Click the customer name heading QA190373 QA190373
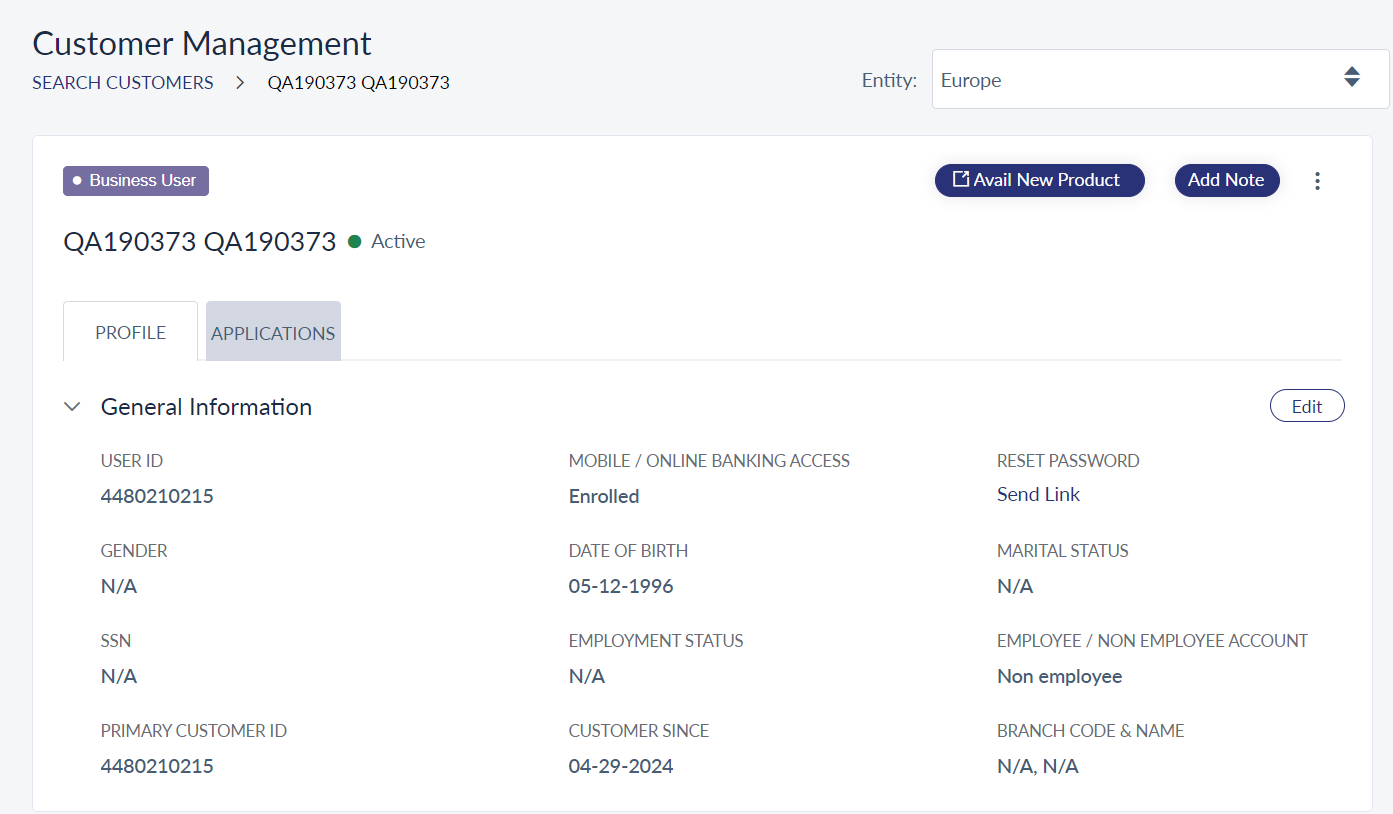The image size is (1393, 814). (x=200, y=241)
